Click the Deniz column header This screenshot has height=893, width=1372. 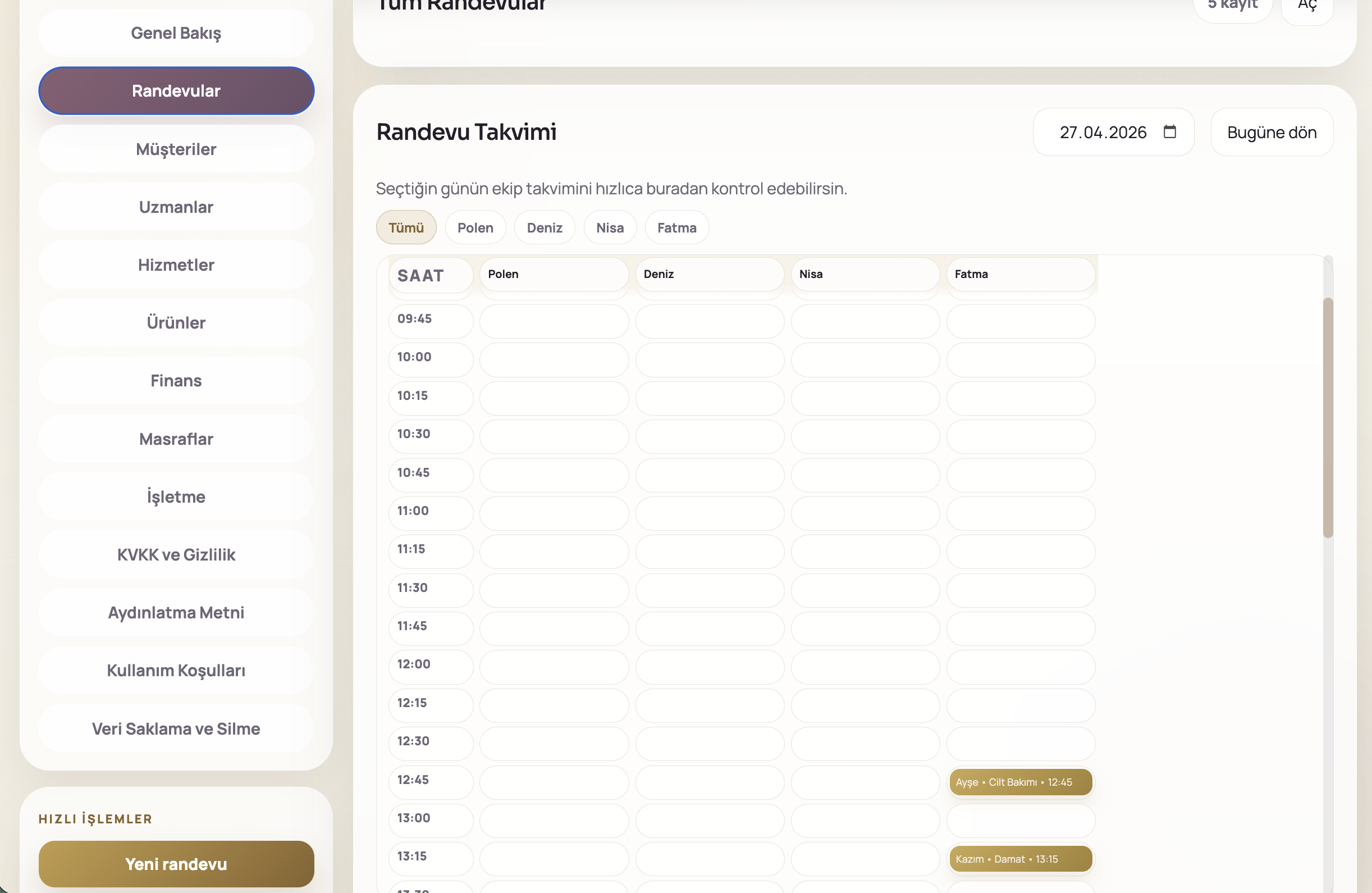pos(710,274)
